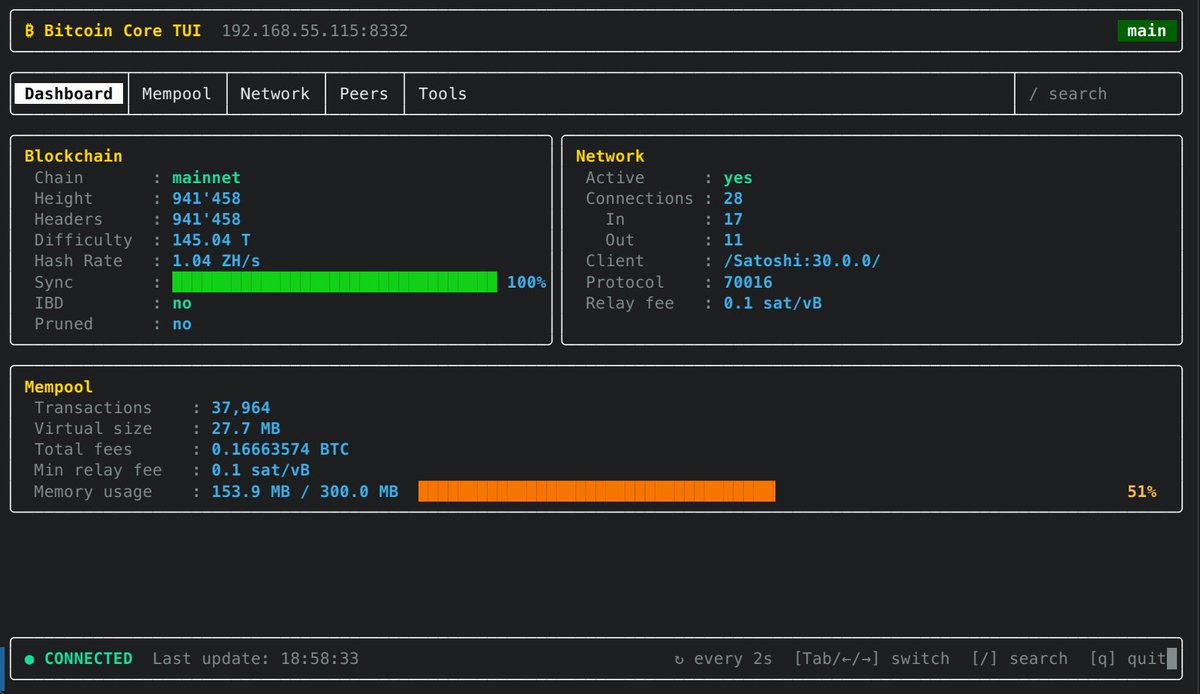Viewport: 1200px width, 694px height.
Task: Click the Difficulty label
Action: (83, 240)
